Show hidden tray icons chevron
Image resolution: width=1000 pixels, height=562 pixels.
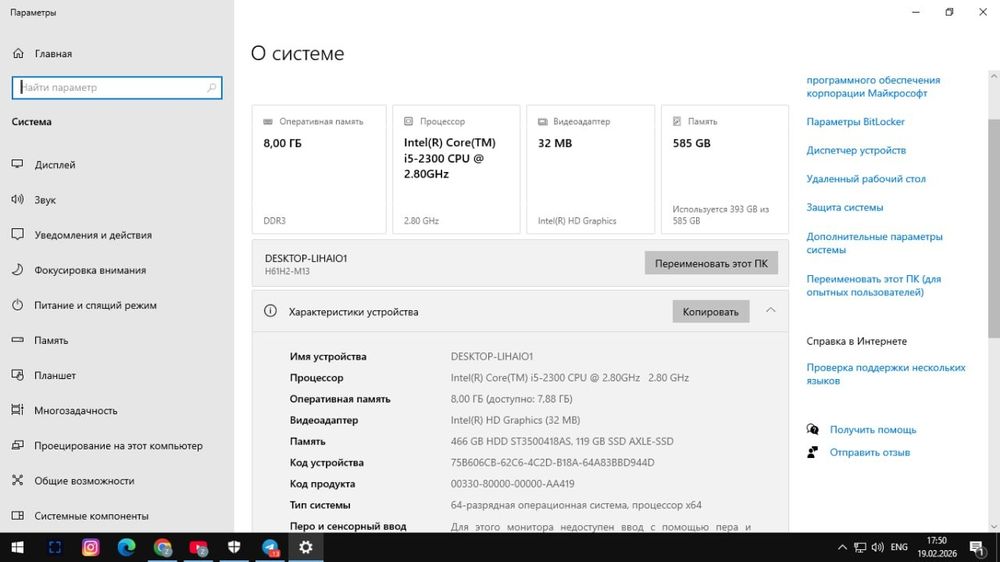[x=842, y=547]
